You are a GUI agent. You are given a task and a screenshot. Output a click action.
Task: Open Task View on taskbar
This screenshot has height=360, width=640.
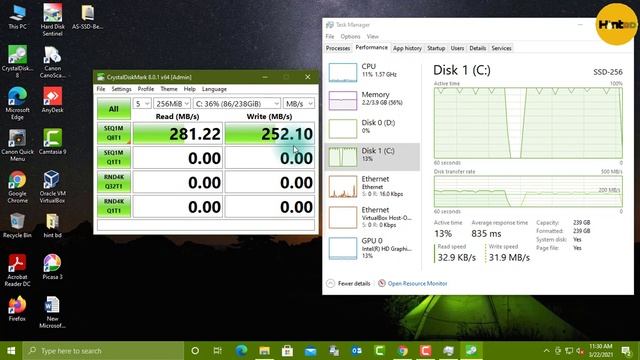(218, 351)
